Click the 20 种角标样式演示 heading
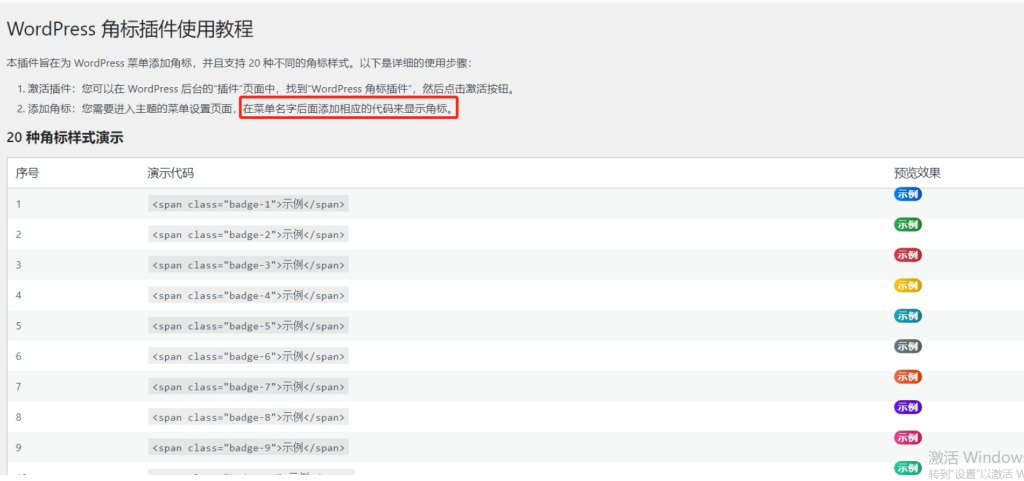 (65, 138)
